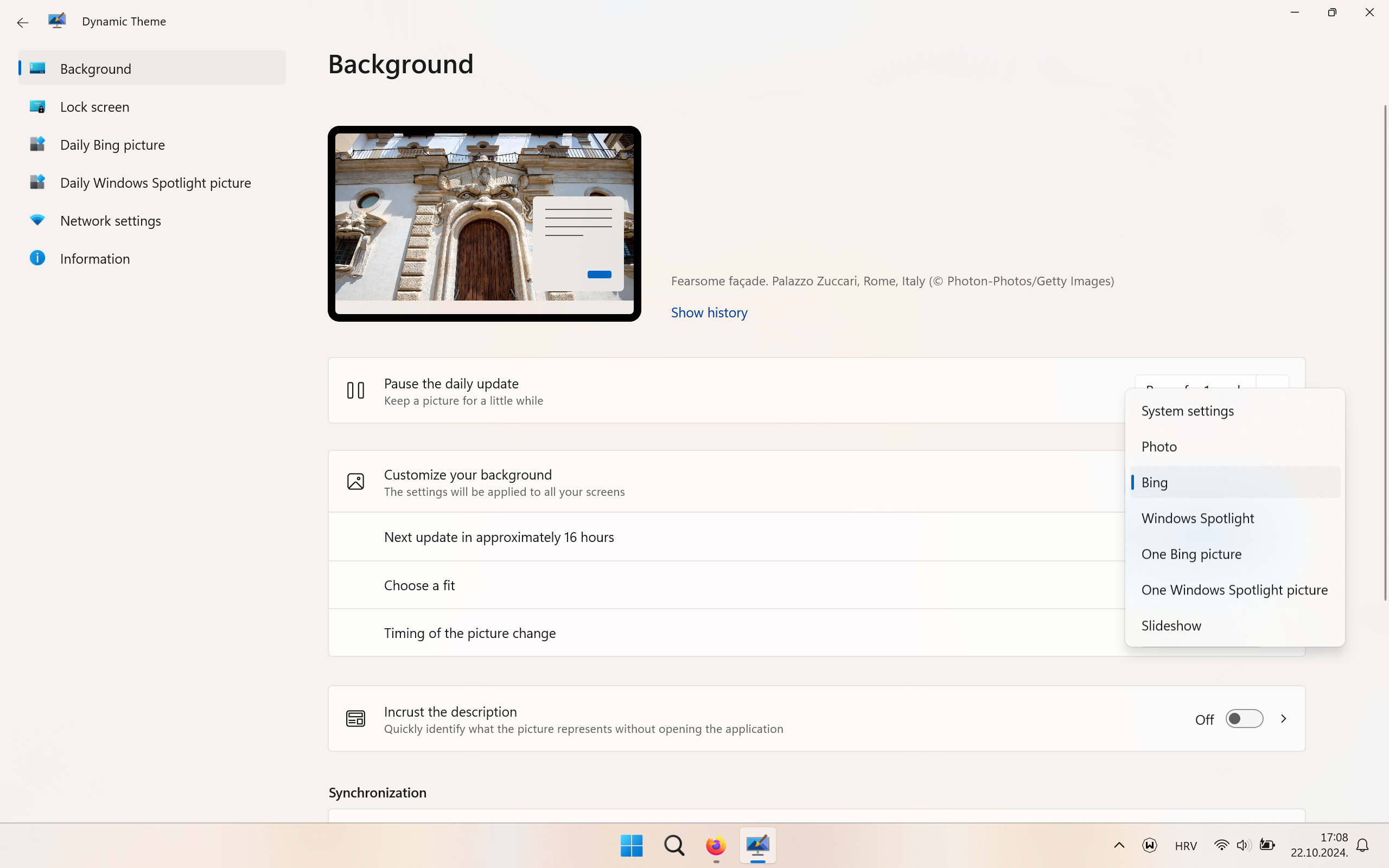Click the Daily Windows Spotlight picture icon
Screen dimensions: 1389x868
37,182
